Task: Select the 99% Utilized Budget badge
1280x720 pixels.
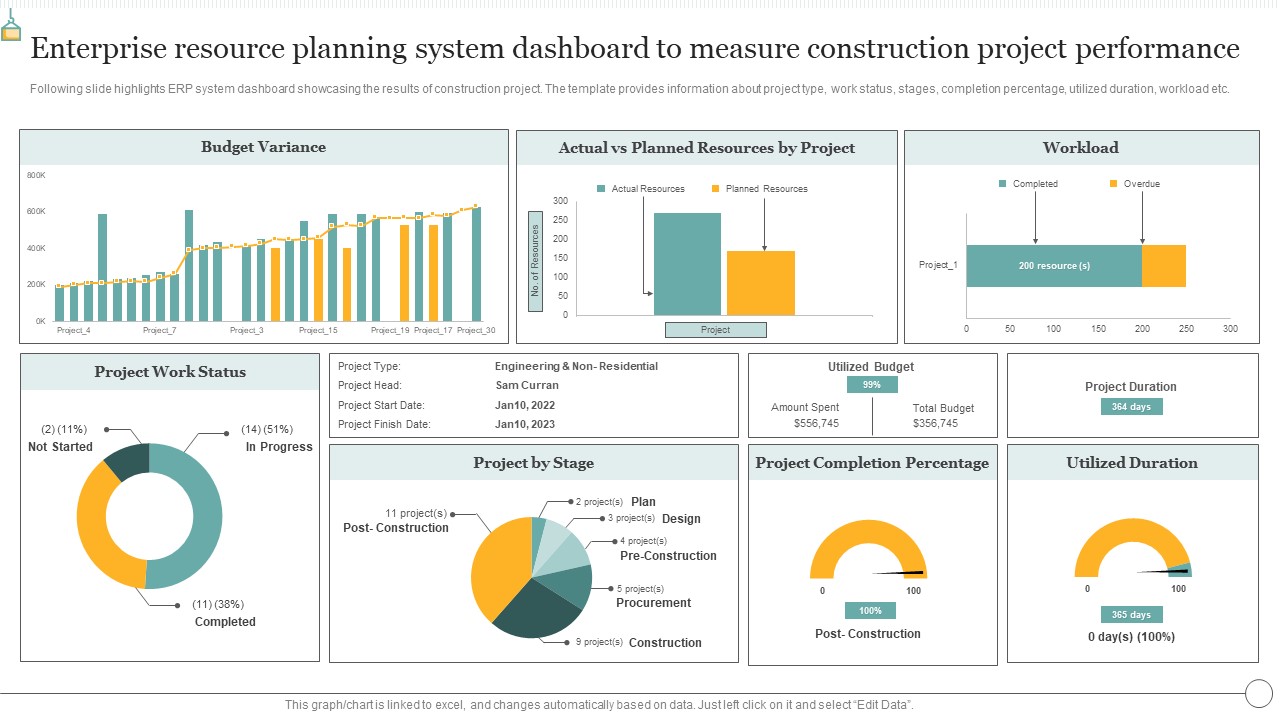Action: 872,385
